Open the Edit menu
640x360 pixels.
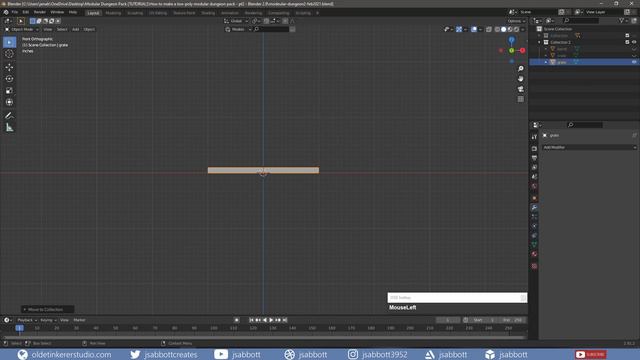tap(26, 12)
